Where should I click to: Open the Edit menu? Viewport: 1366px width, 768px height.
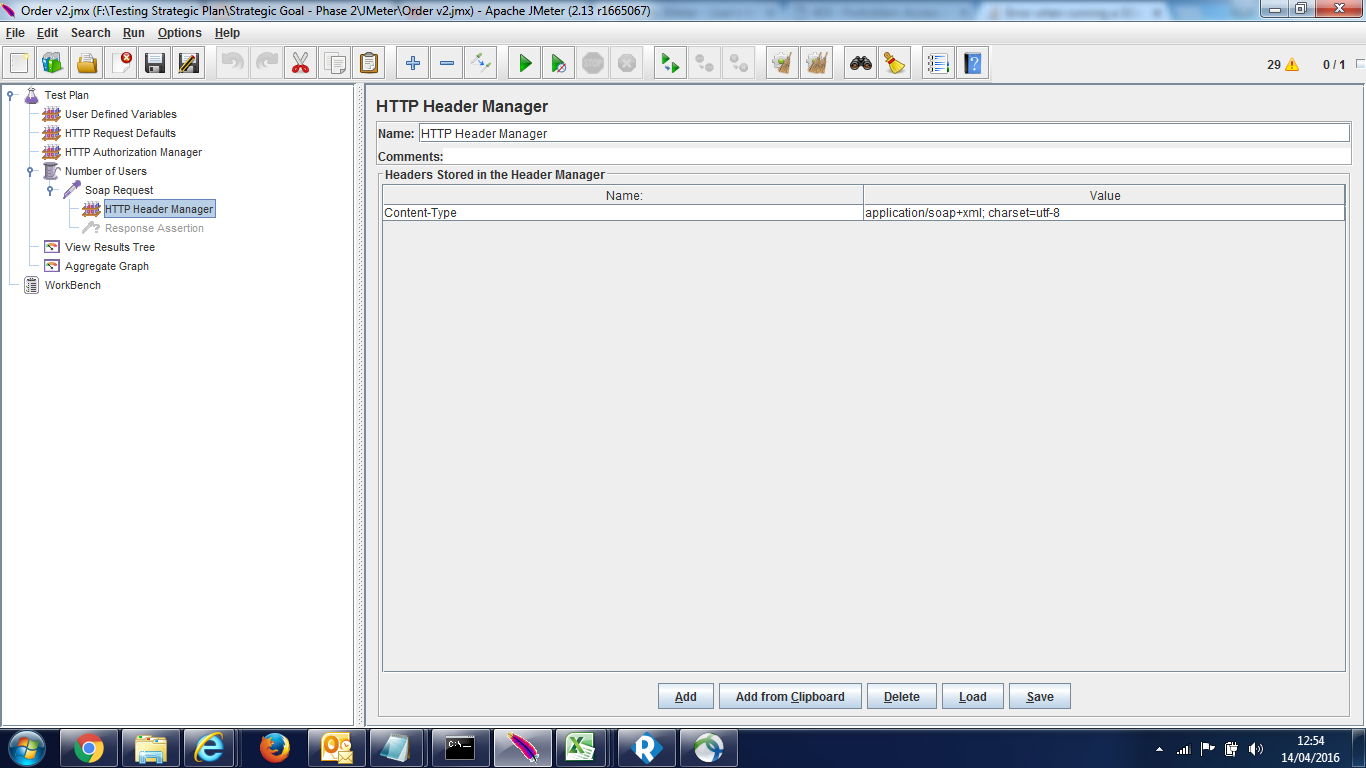(x=47, y=33)
